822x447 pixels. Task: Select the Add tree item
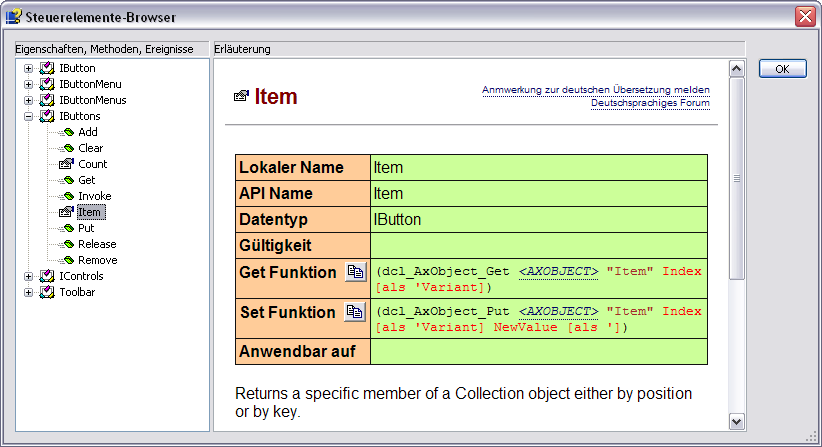[88, 132]
